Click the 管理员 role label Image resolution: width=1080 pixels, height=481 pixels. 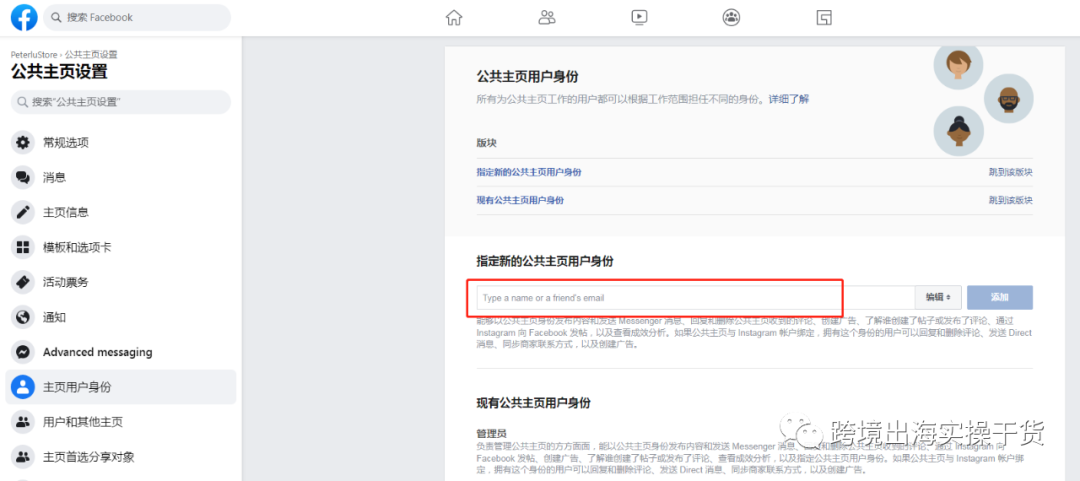point(492,434)
